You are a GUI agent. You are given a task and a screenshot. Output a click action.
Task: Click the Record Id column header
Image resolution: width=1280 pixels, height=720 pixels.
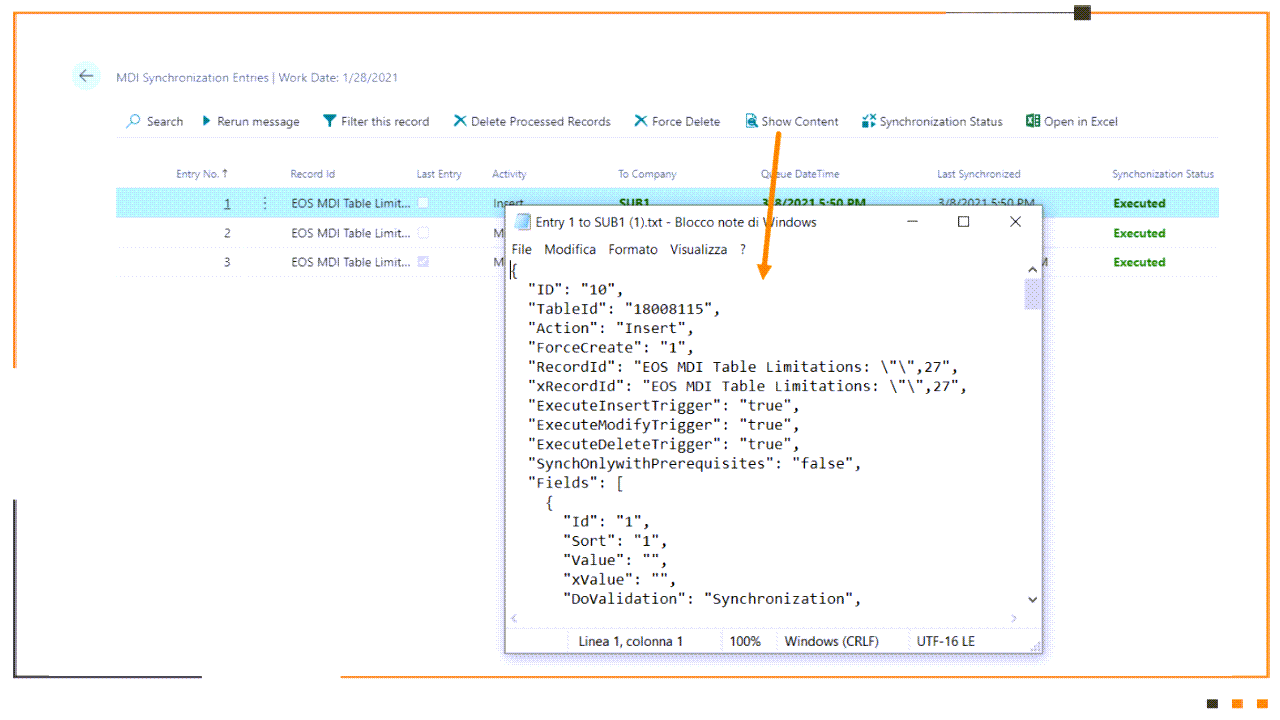point(313,174)
